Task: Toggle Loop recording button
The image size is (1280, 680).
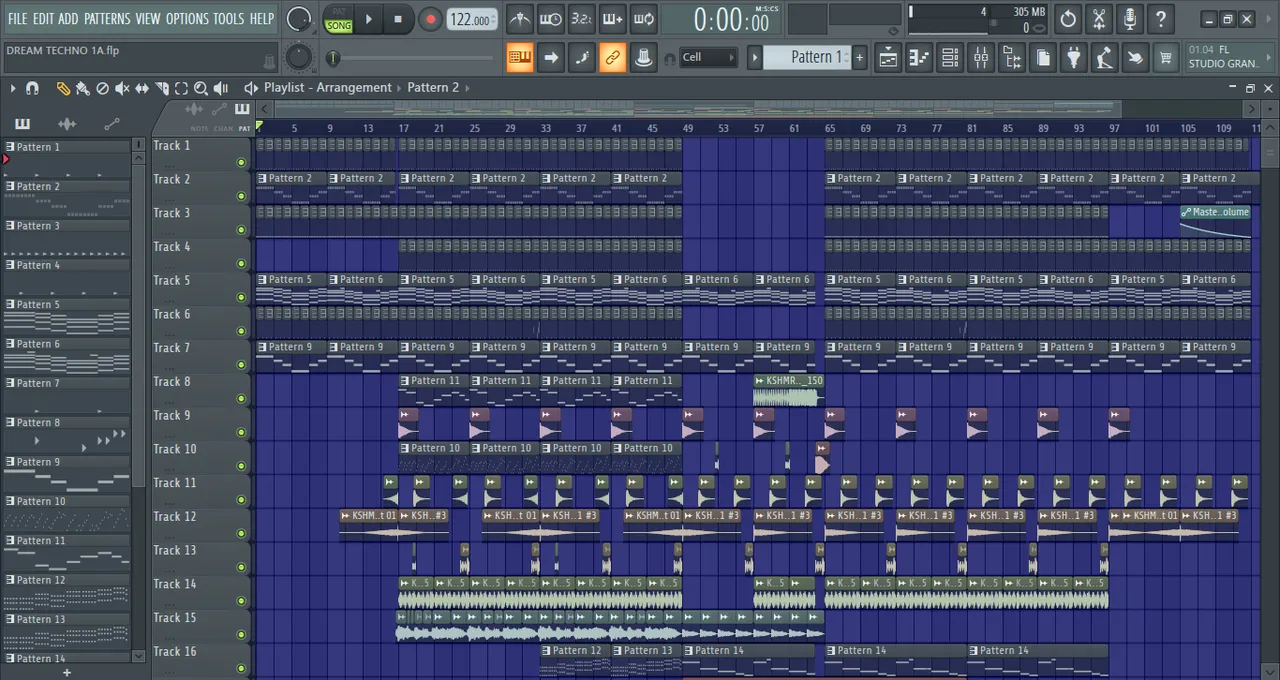Action: (x=643, y=19)
